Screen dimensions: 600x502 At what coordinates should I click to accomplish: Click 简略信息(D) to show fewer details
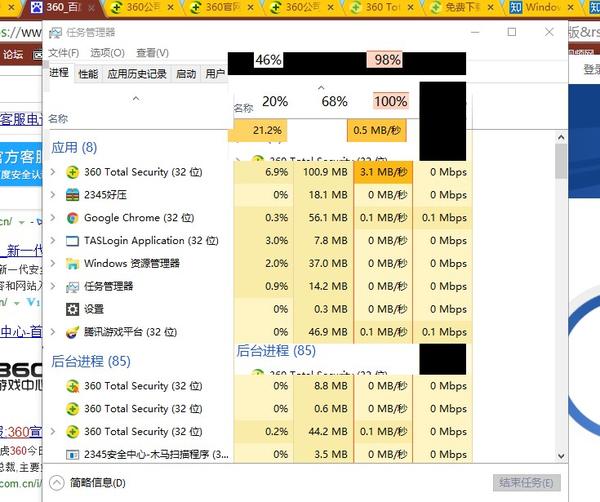click(x=98, y=483)
